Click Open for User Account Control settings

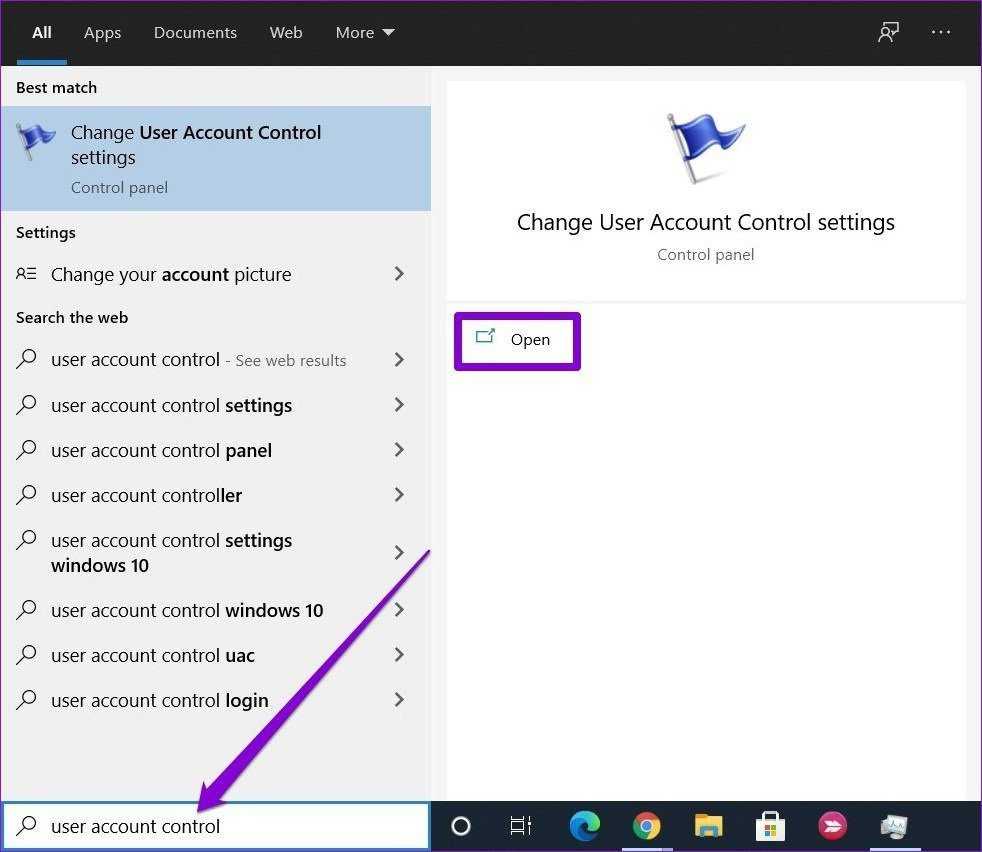tap(517, 340)
